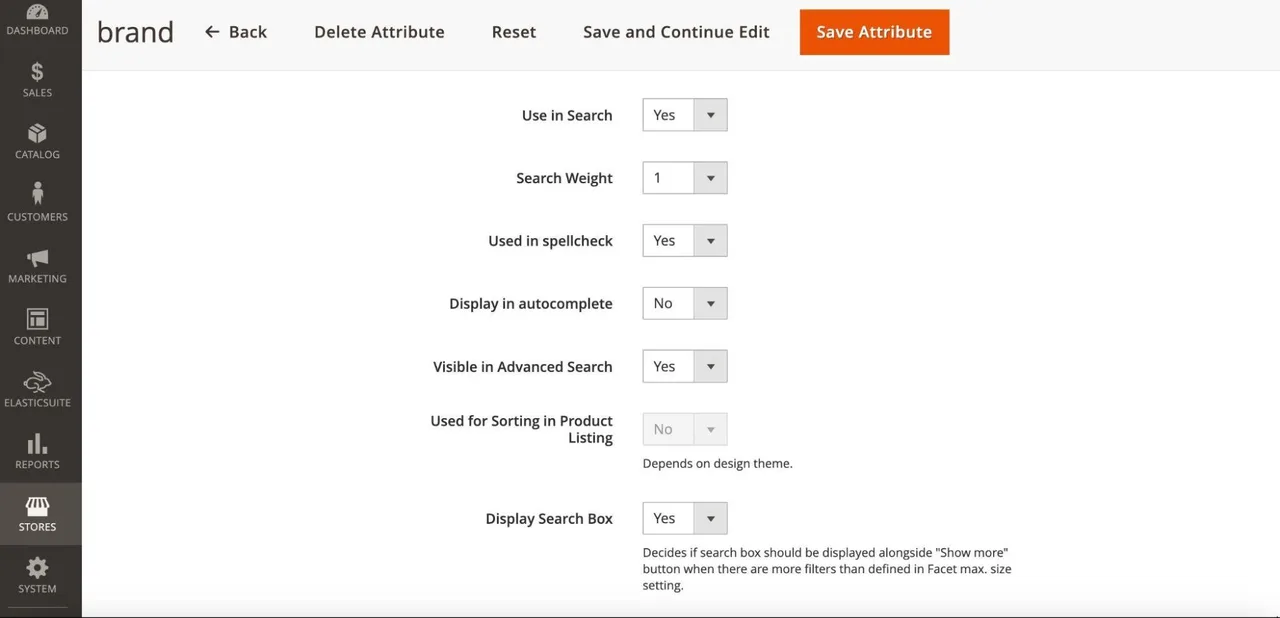
Task: Open the Search Weight dropdown
Action: coord(684,178)
